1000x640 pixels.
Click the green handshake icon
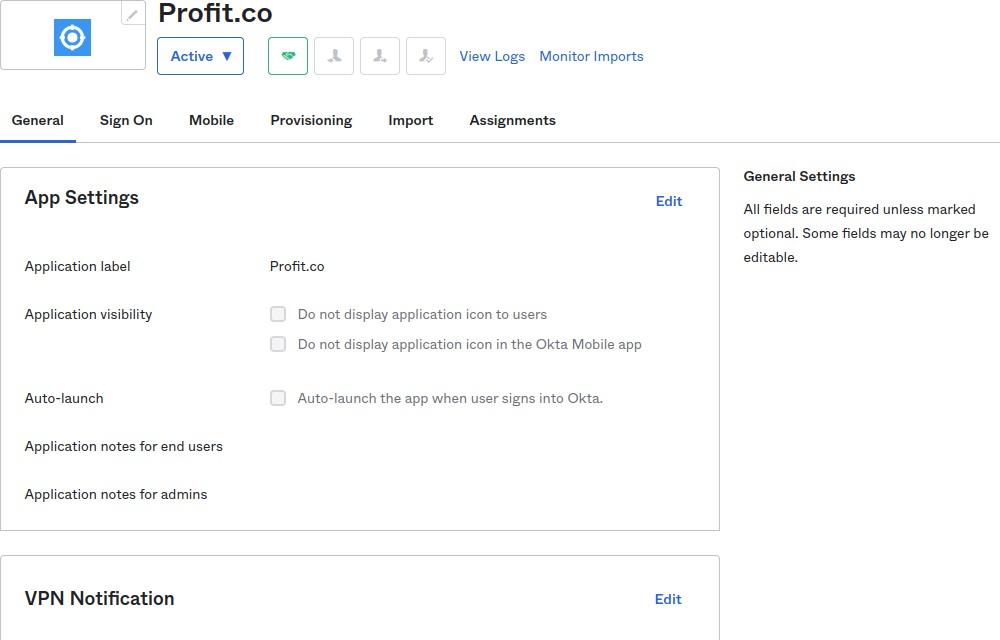(288, 56)
